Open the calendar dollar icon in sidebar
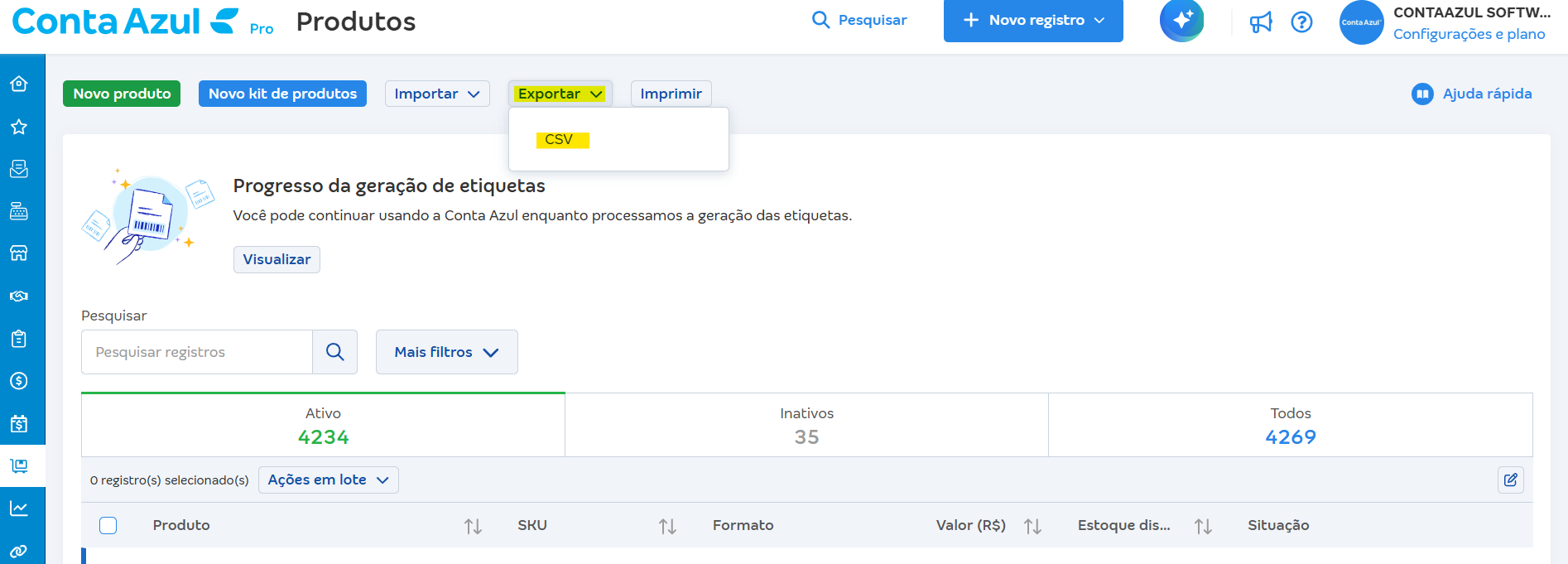 (19, 423)
